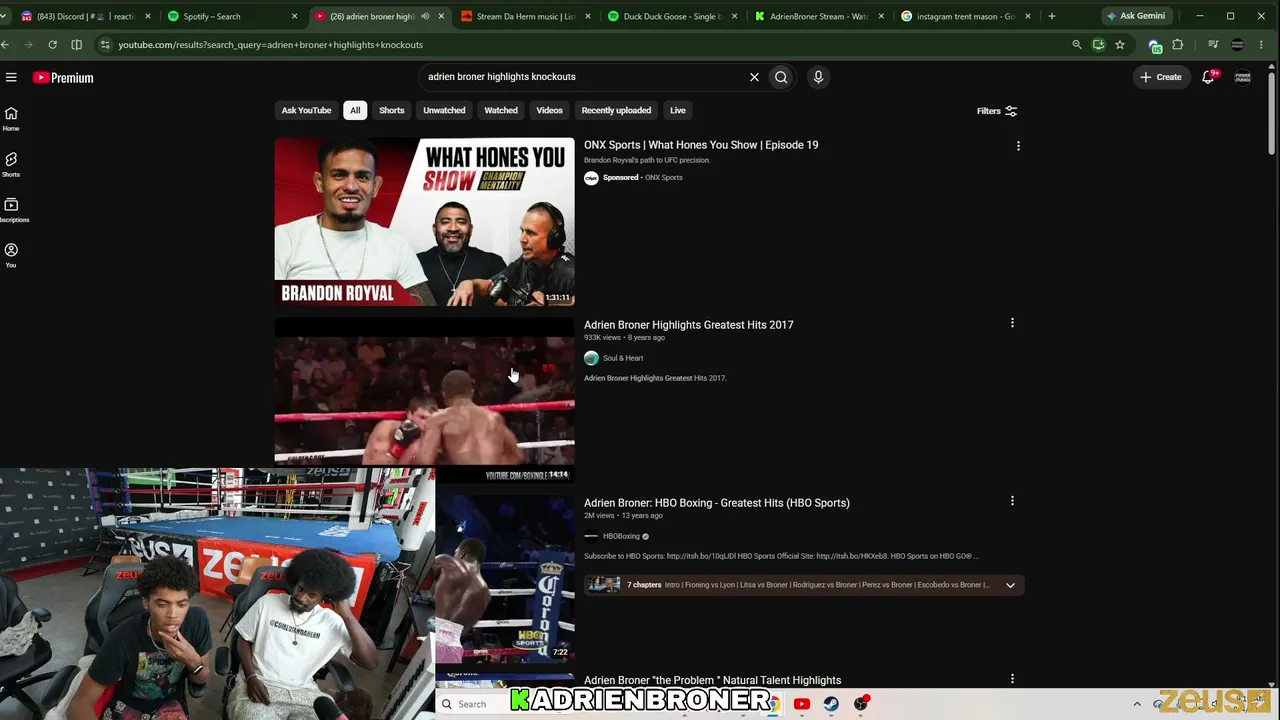
Task: Open the You sidebar section
Action: coord(11,255)
